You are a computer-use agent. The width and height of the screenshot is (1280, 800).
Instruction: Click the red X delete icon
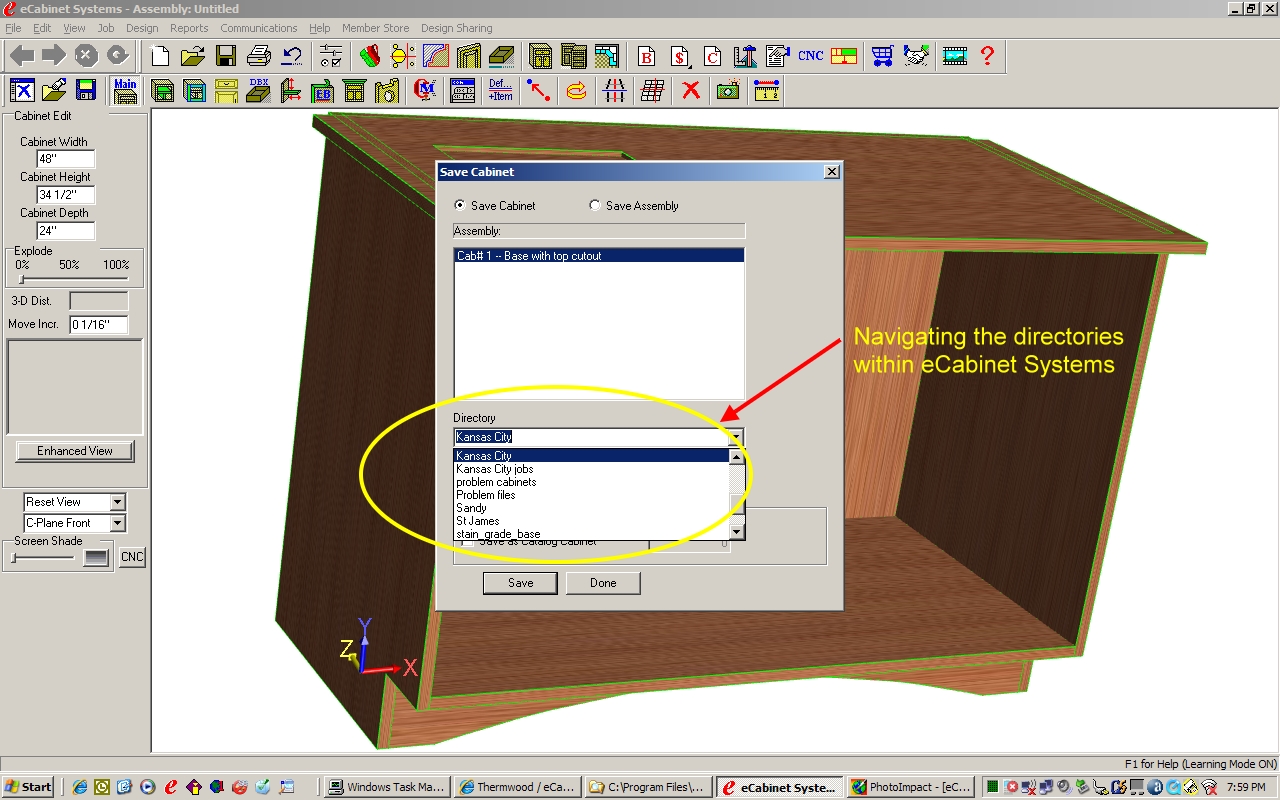coord(691,91)
